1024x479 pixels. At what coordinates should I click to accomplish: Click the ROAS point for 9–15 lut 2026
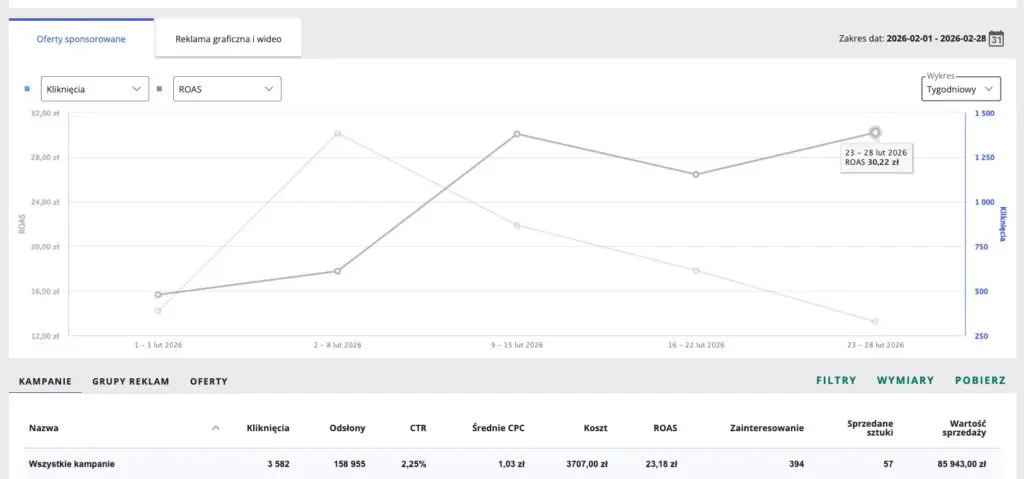click(517, 133)
